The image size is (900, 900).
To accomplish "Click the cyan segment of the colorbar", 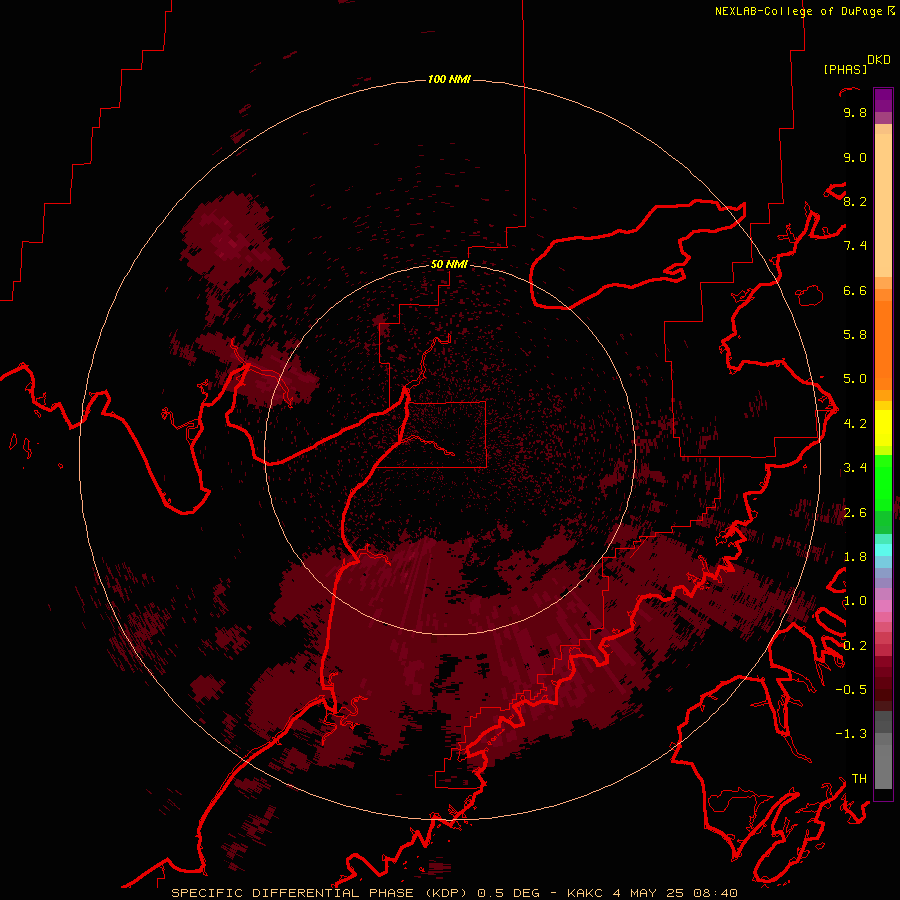I will tap(883, 550).
